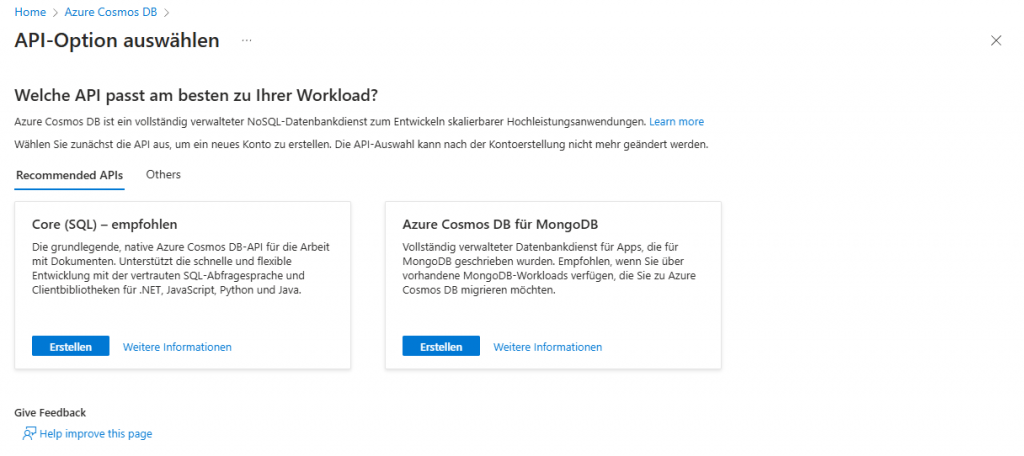The height and width of the screenshot is (456, 1024).
Task: Open the ellipsis more options menu
Action: [x=246, y=41]
